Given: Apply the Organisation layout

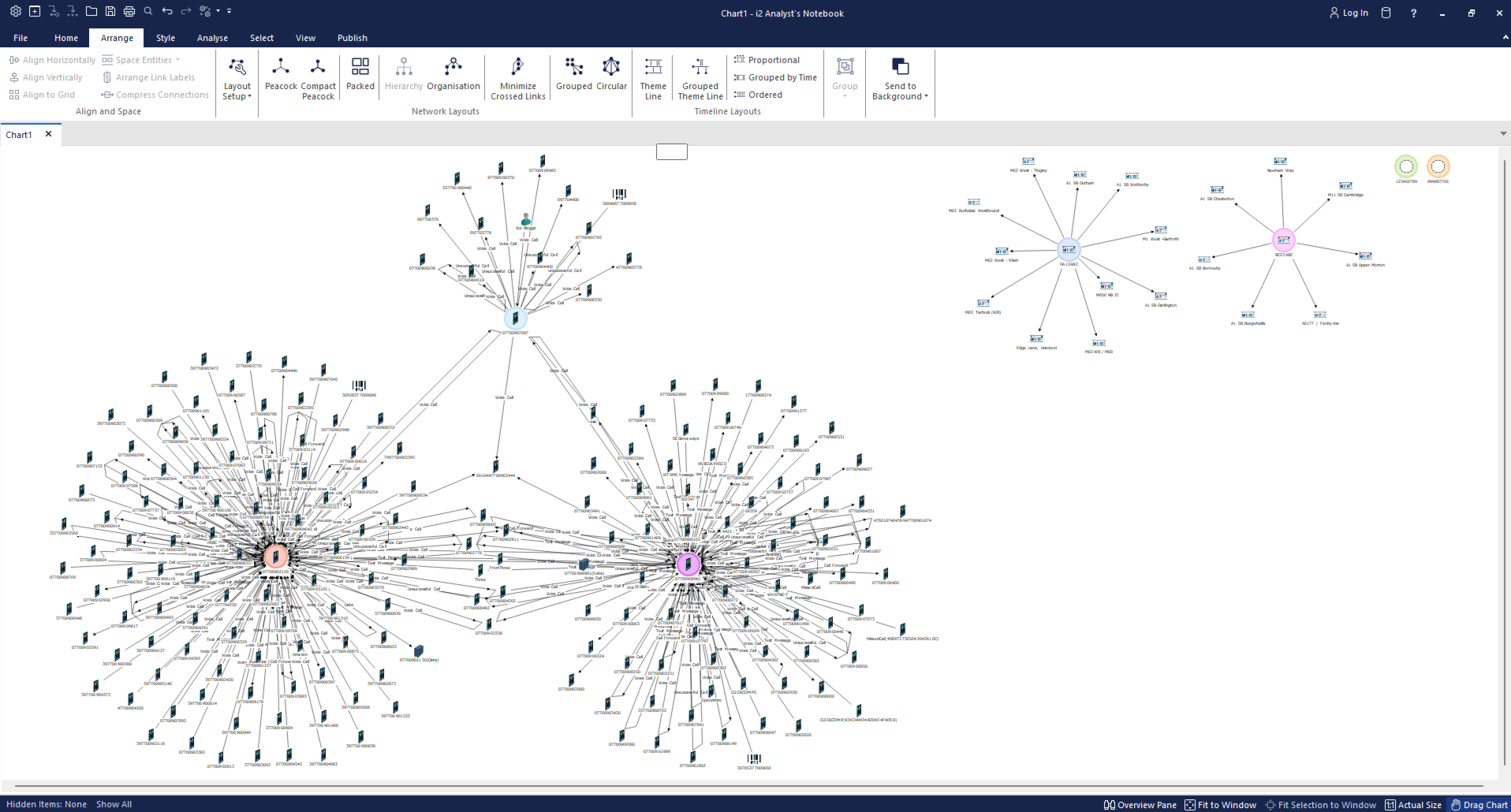Looking at the screenshot, I should pyautogui.click(x=453, y=75).
